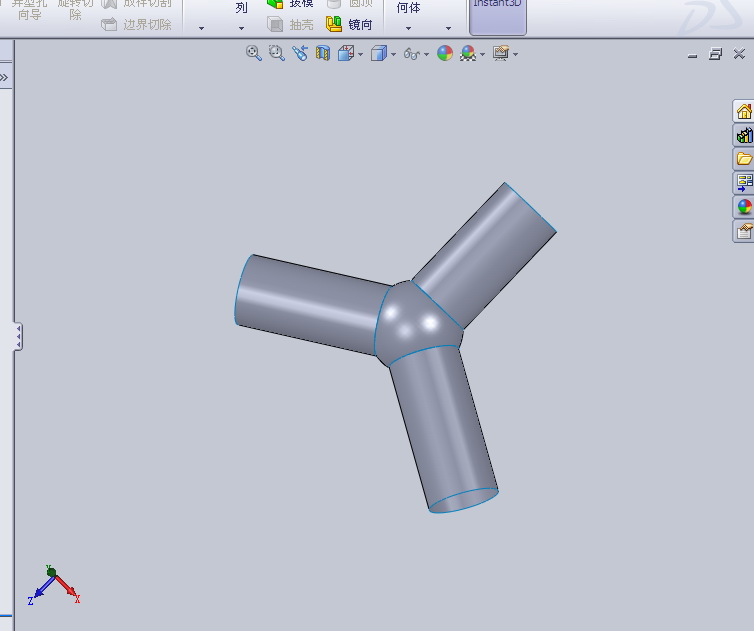754x631 pixels.
Task: Select the upper-right cylinder branch
Action: (483, 255)
